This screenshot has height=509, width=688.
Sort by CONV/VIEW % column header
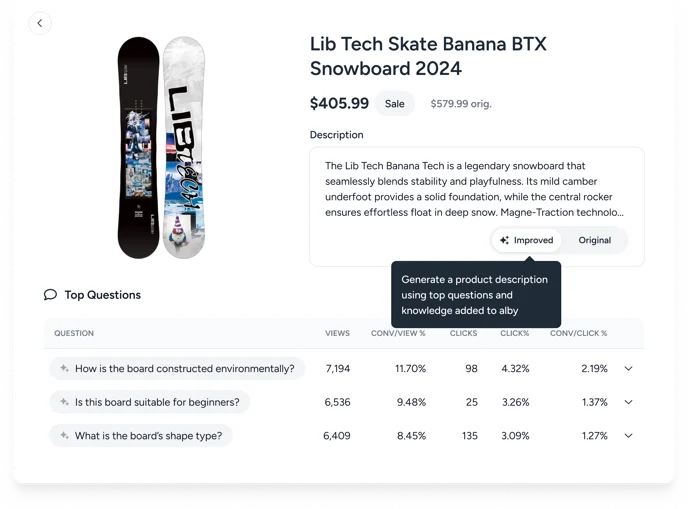pos(398,333)
